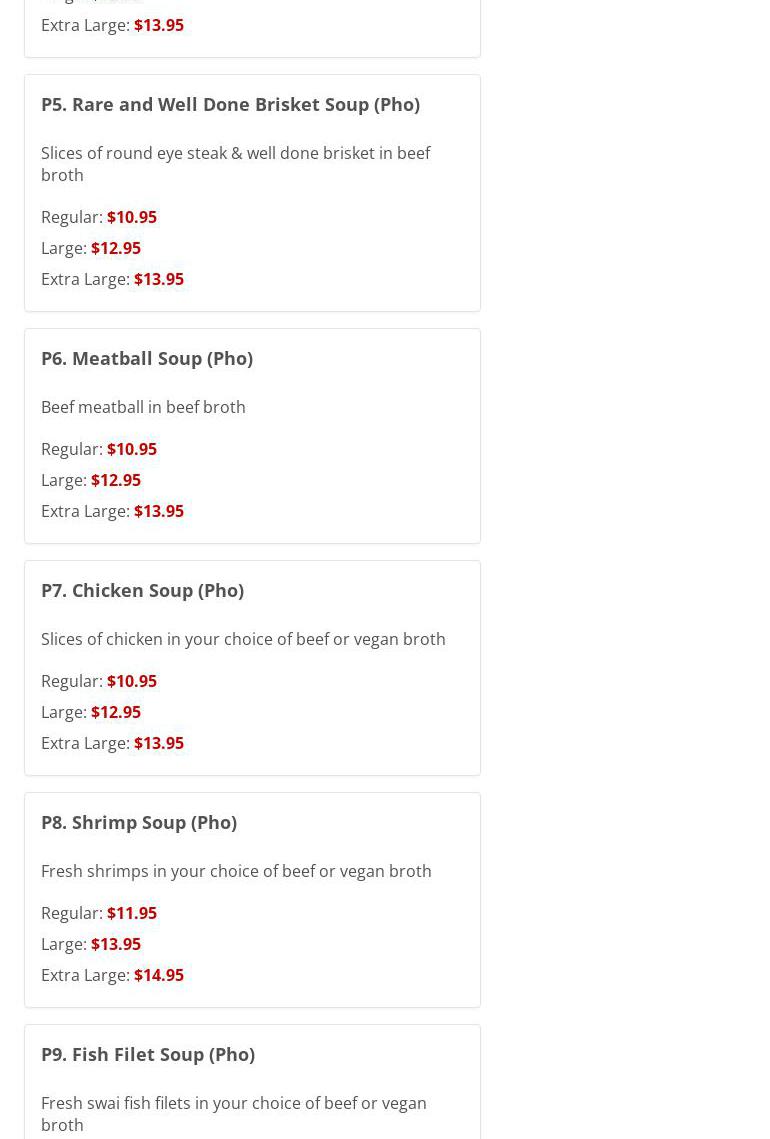
Task: Select P8 Large $13.95 price
Action: [116, 944]
